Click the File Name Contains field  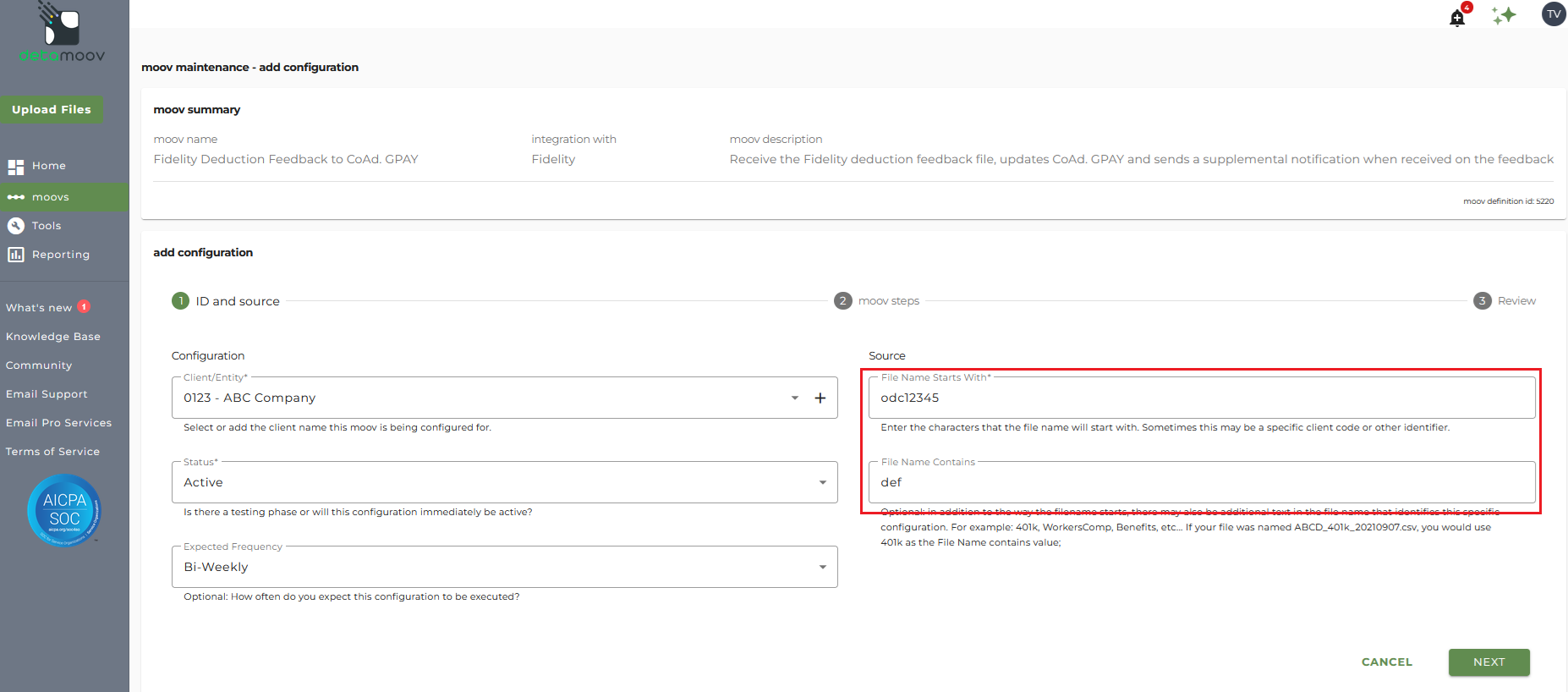pyautogui.click(x=1202, y=482)
